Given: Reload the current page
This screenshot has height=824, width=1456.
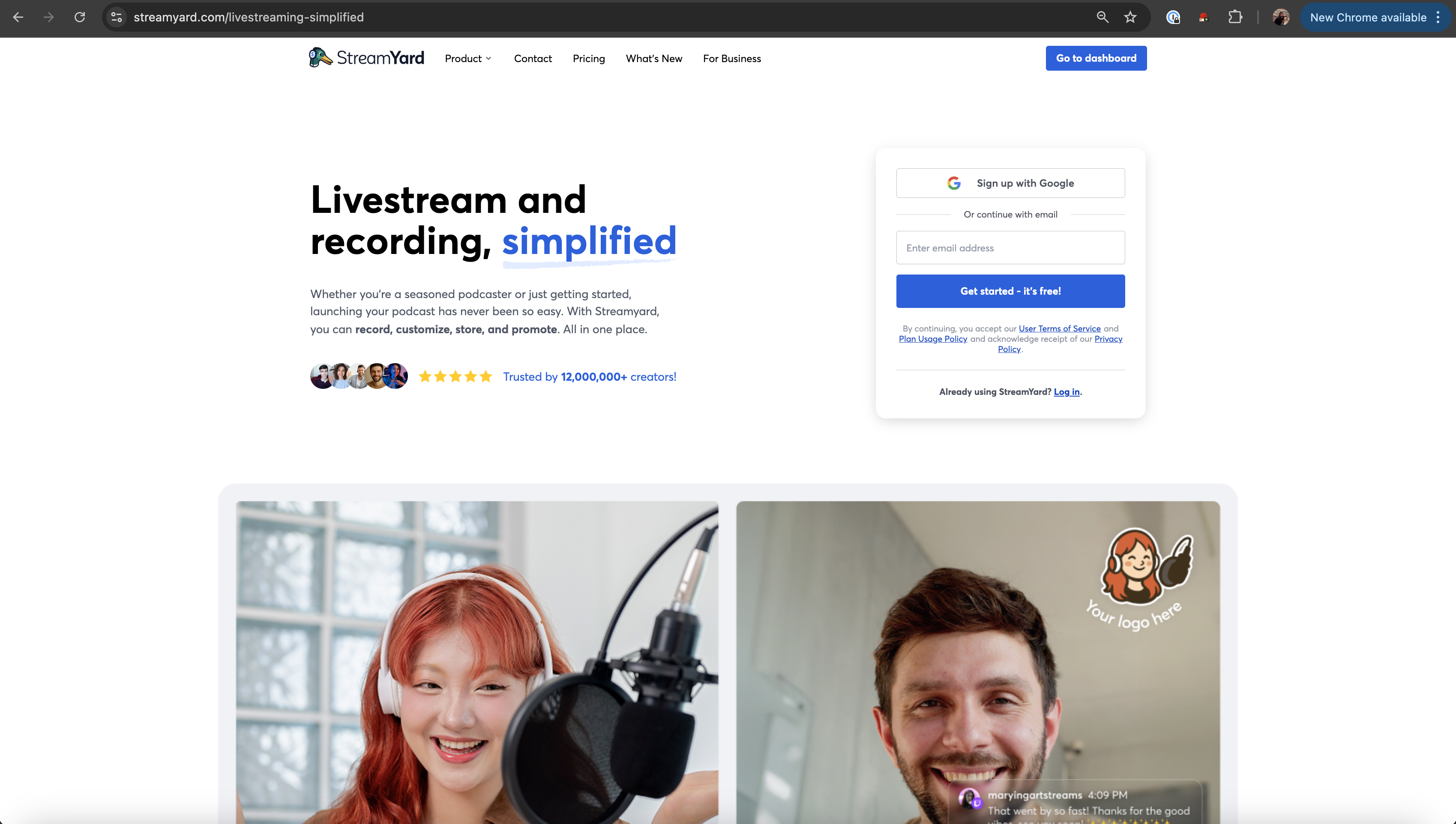Looking at the screenshot, I should [x=80, y=17].
